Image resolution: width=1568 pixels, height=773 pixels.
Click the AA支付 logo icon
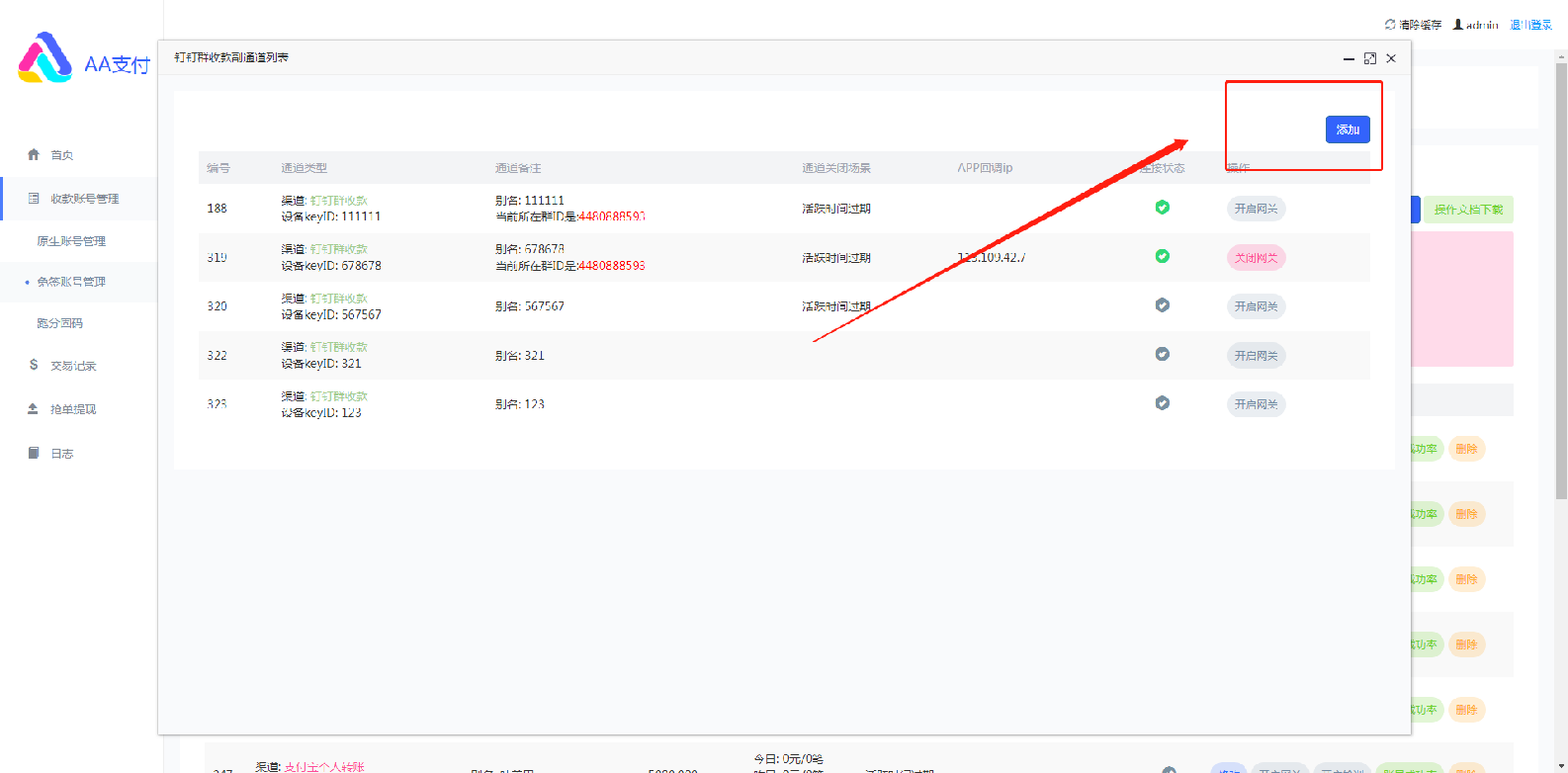[x=45, y=57]
